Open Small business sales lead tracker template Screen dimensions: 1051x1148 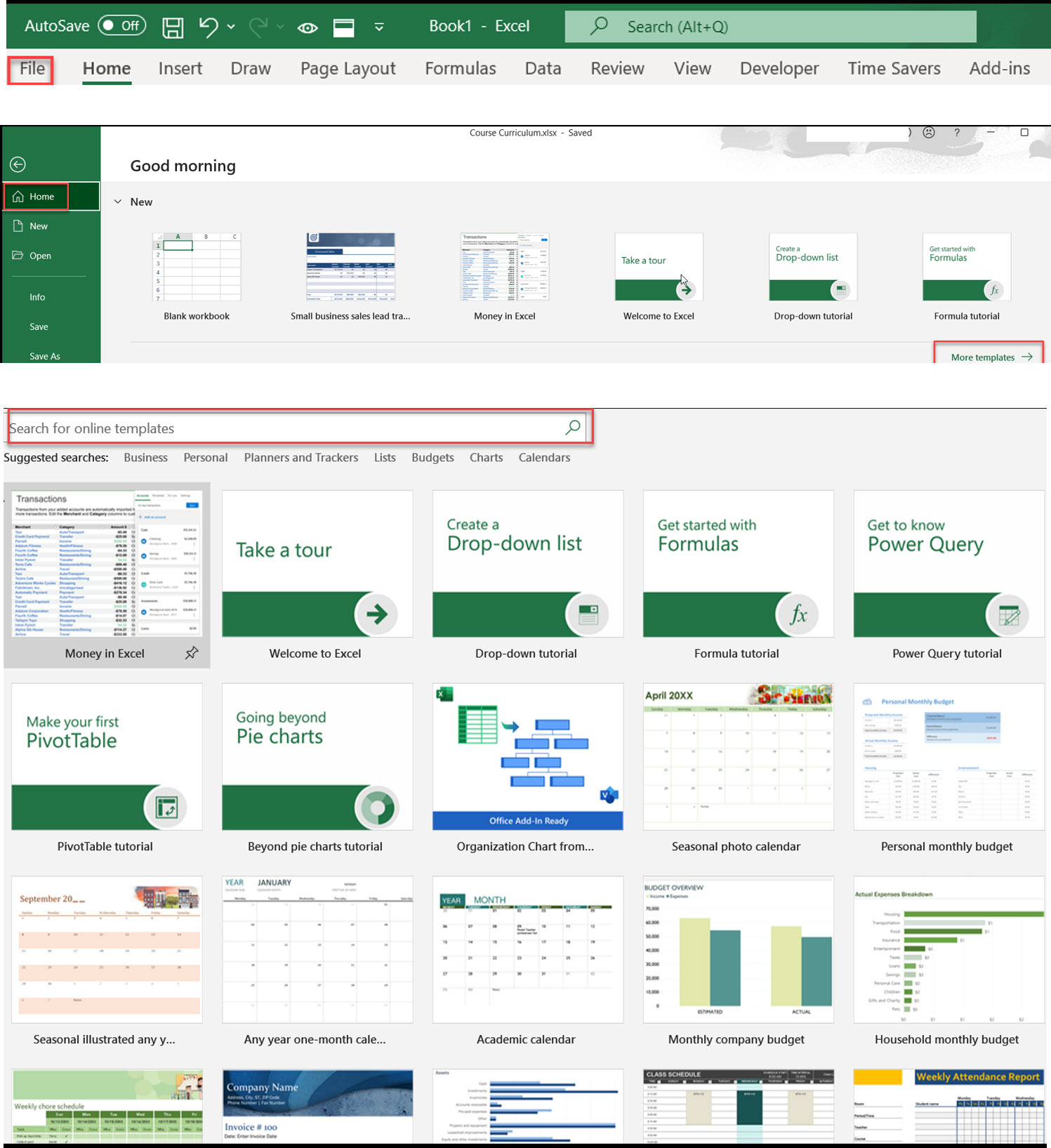pyautogui.click(x=350, y=267)
